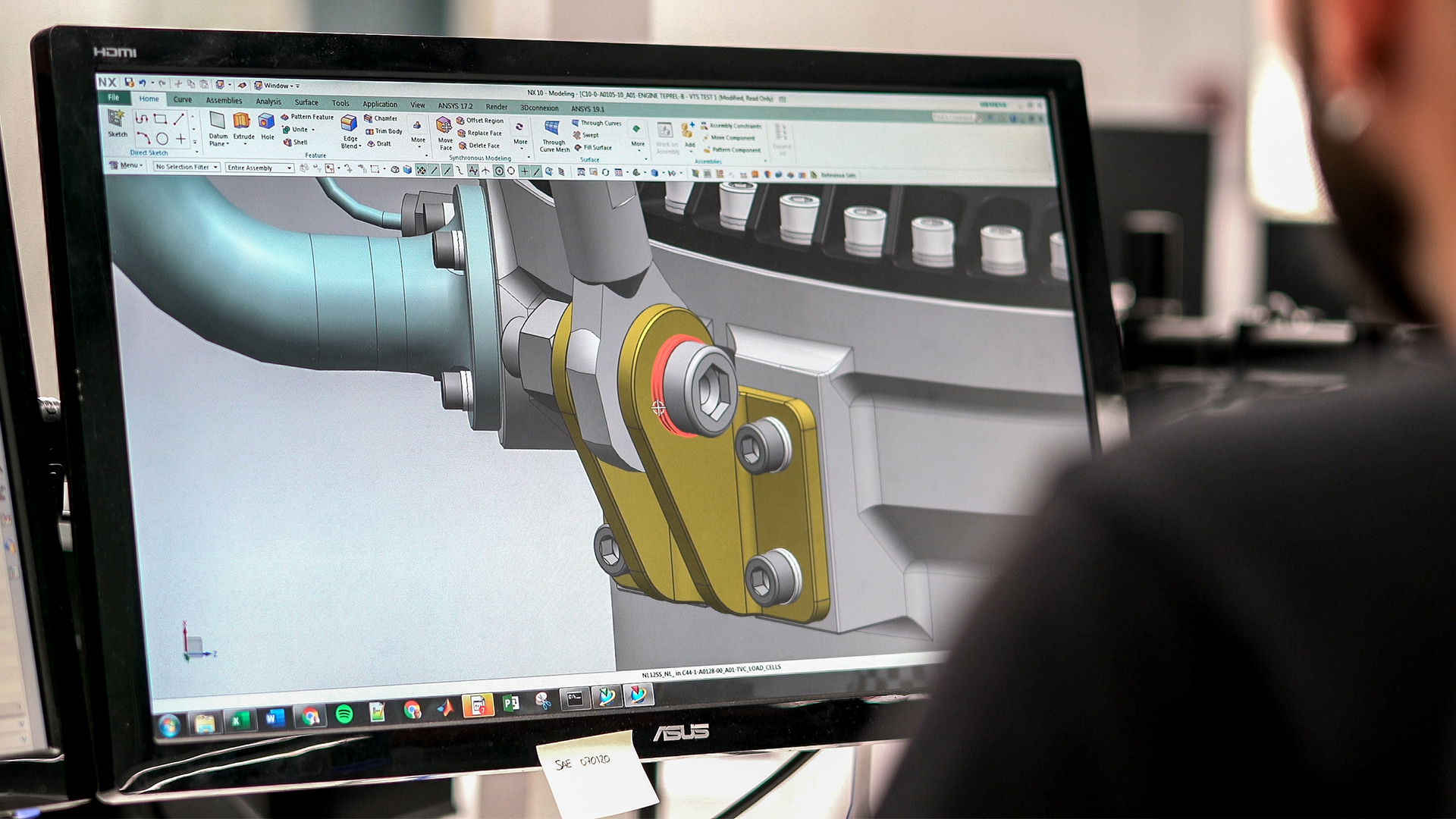The width and height of the screenshot is (1456, 819).
Task: Click Offset Region in Synchronous Modeling
Action: click(x=479, y=121)
